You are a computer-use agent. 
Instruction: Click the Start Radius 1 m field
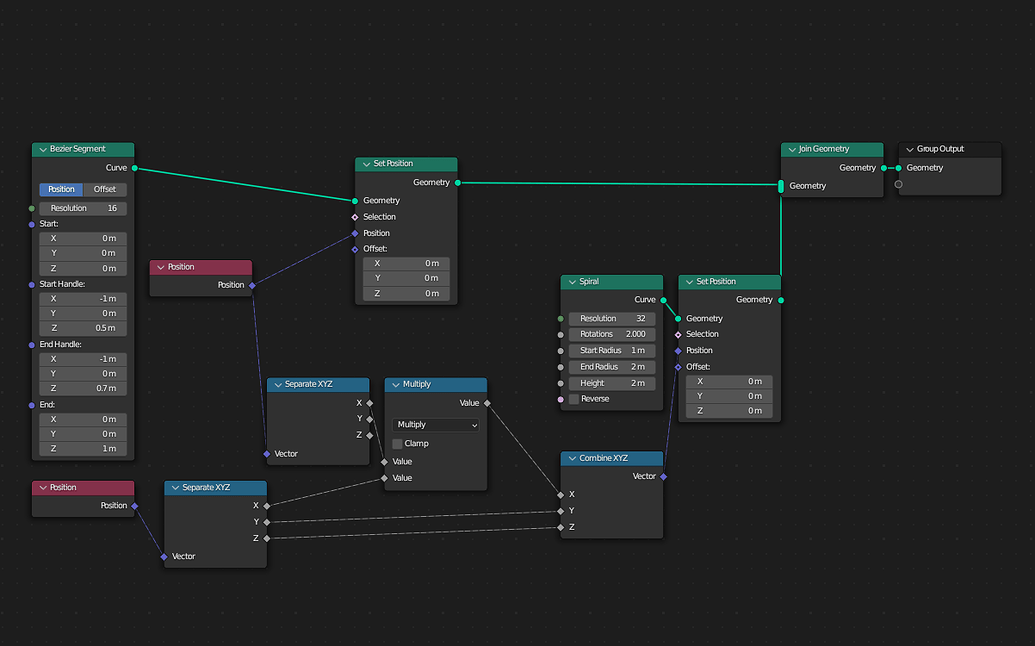click(x=612, y=351)
